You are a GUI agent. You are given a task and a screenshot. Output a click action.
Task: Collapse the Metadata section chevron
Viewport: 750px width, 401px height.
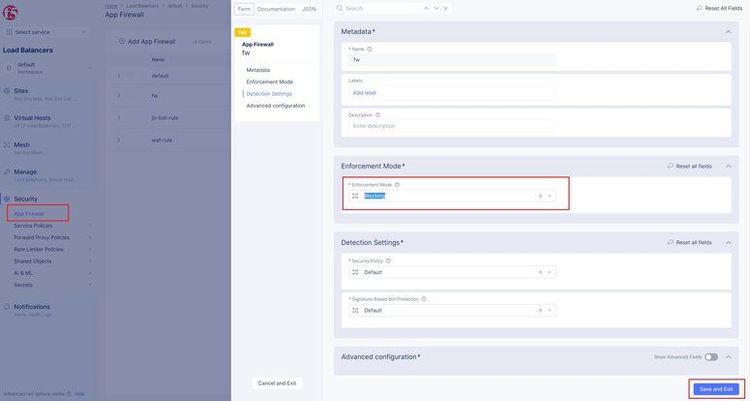728,32
